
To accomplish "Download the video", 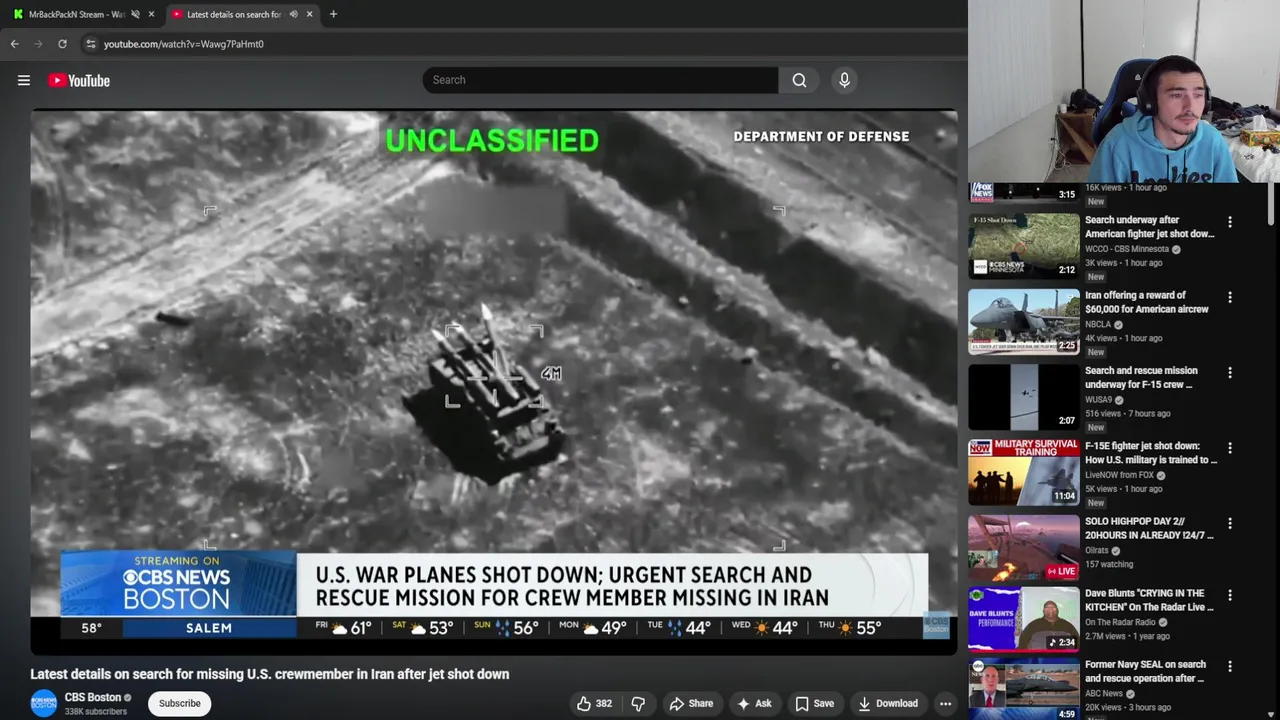I will coord(887,703).
